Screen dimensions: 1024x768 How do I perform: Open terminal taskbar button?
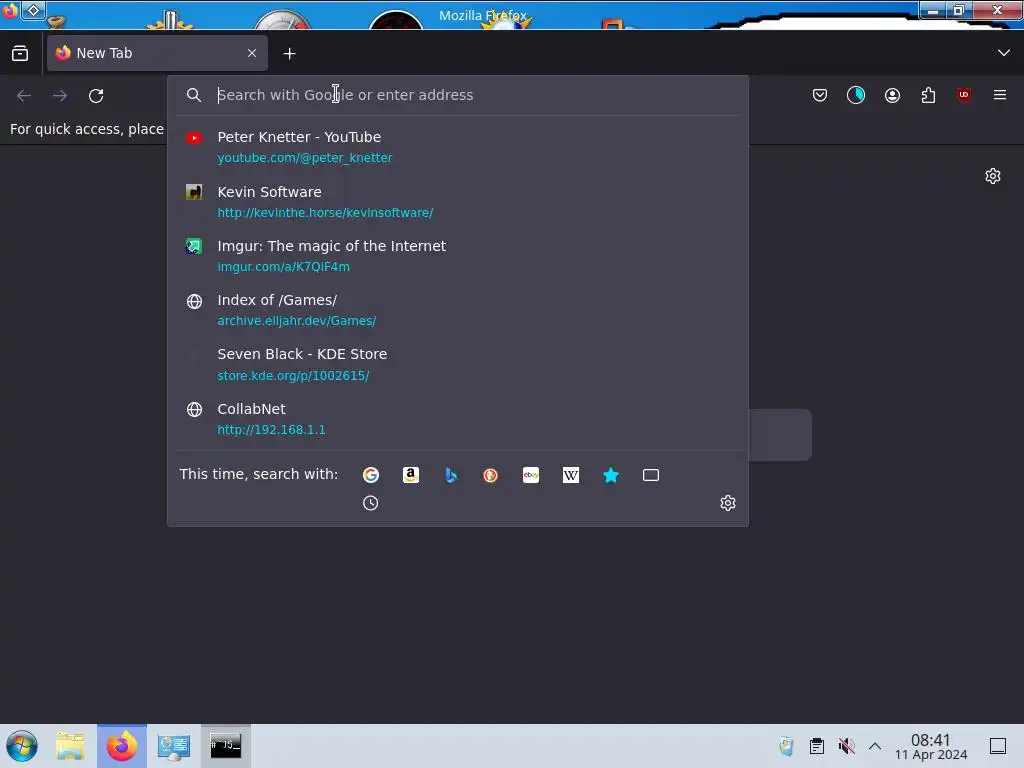click(225, 746)
